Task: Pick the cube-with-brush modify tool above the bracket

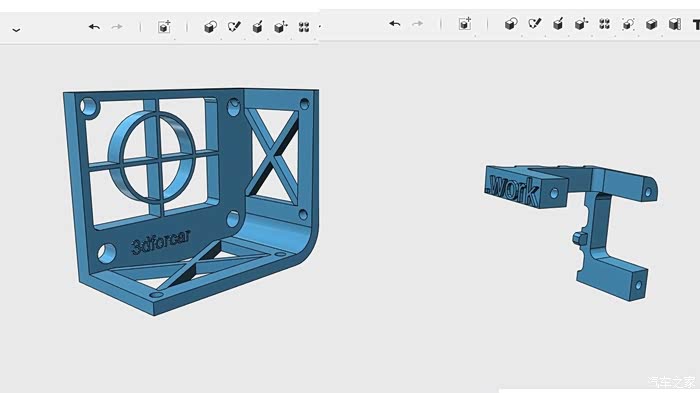Action: click(x=258, y=27)
